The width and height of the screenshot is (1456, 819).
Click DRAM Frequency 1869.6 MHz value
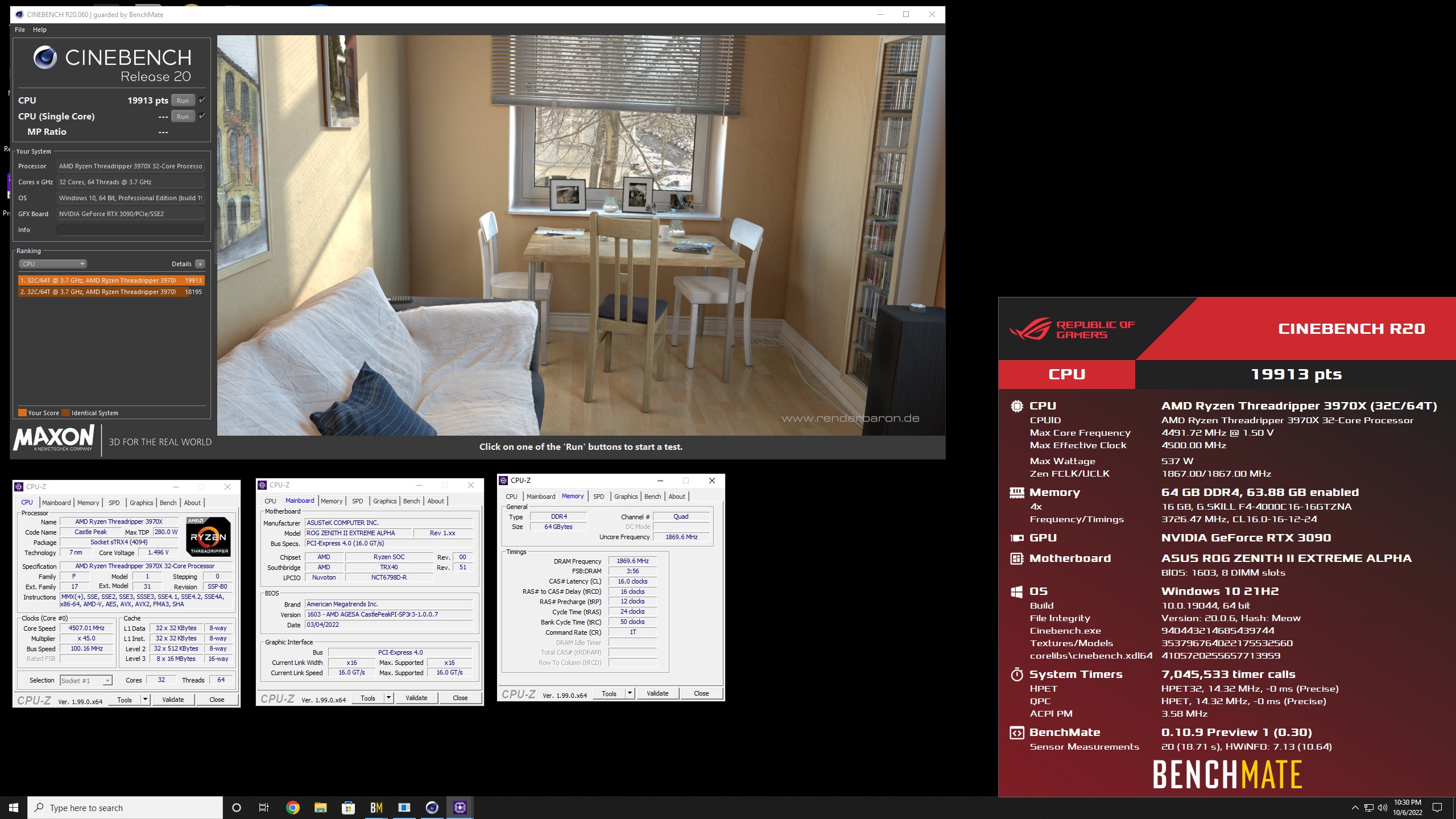pos(632,561)
